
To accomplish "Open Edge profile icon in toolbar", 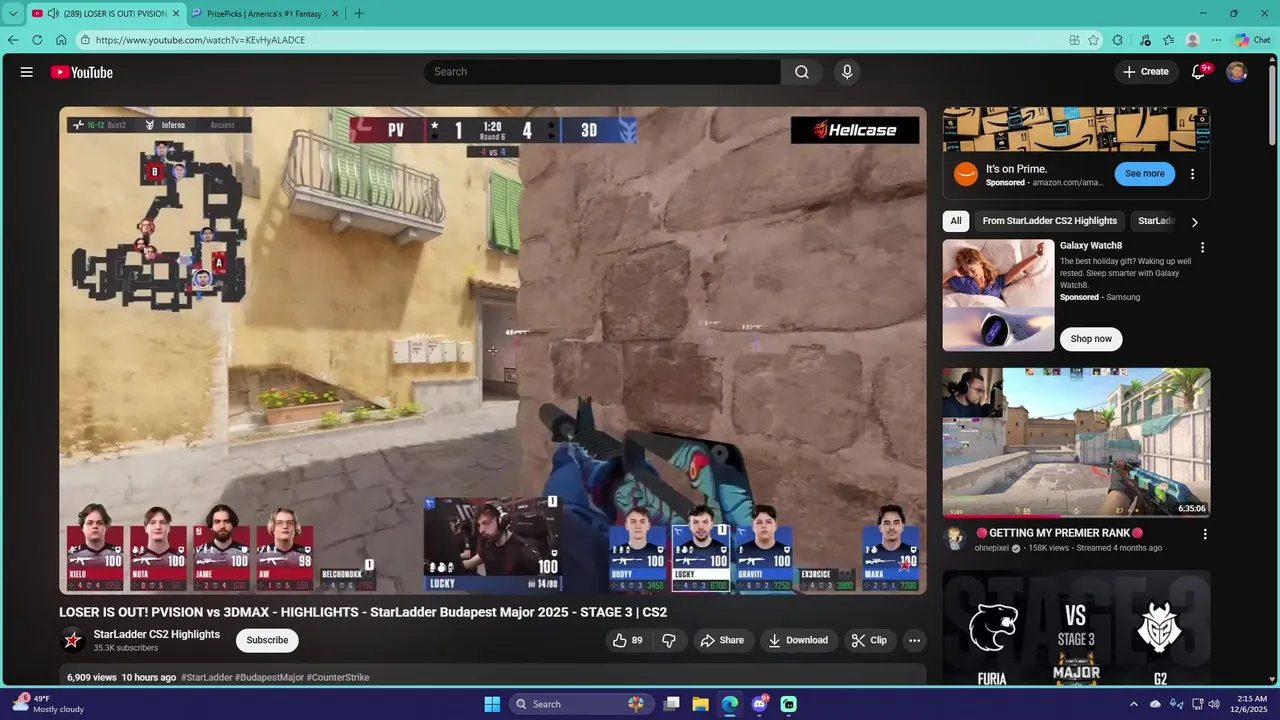I will (1192, 40).
